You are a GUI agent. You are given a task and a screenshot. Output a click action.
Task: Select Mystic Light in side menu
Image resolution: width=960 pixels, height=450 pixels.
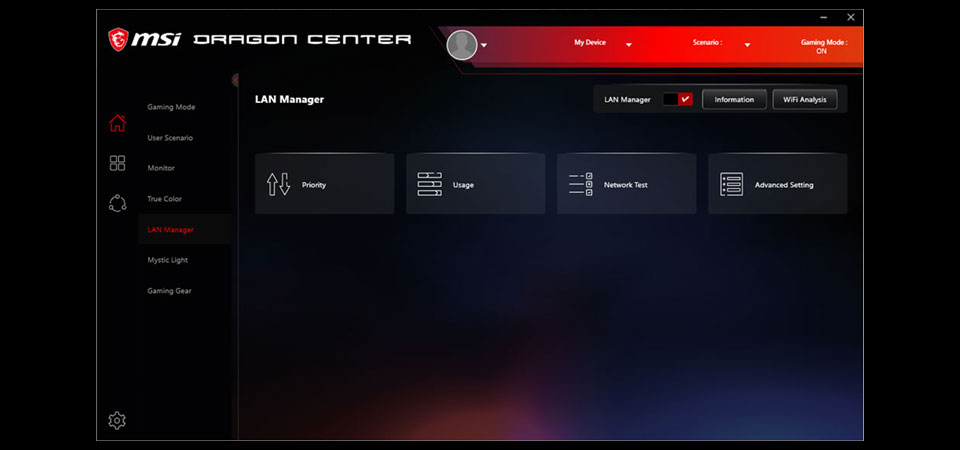click(168, 260)
